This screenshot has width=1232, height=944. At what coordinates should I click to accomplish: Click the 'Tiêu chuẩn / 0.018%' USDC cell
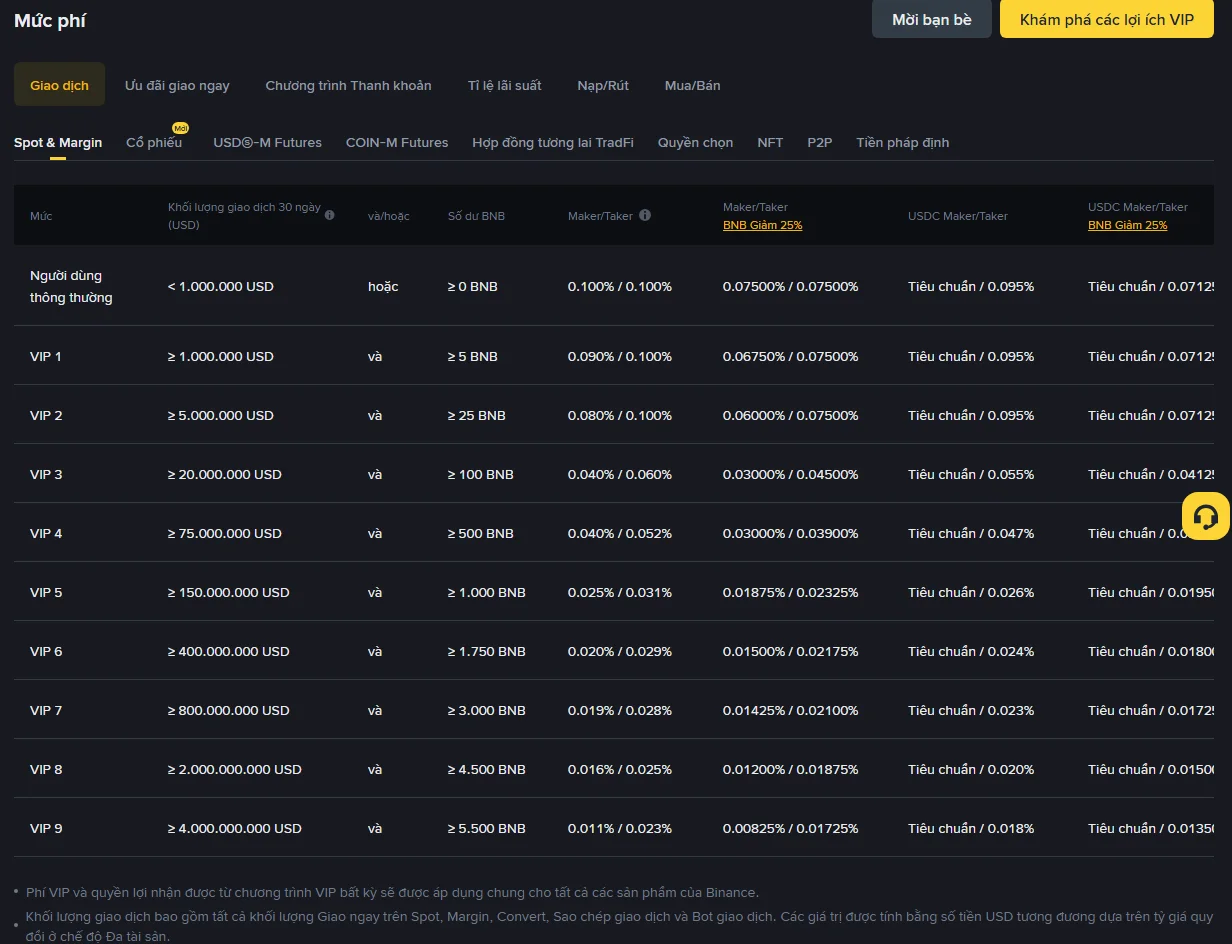pyautogui.click(x=971, y=828)
